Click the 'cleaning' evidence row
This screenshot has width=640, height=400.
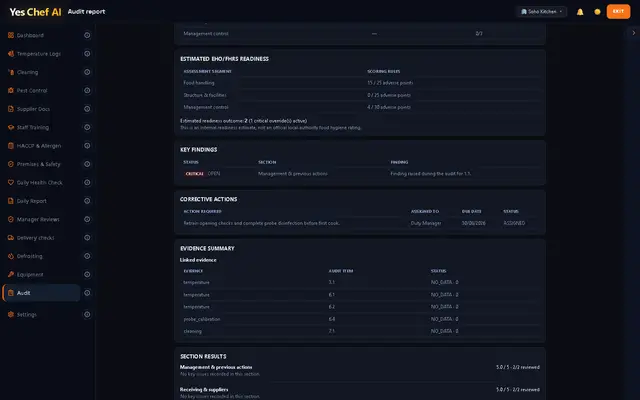(360, 331)
